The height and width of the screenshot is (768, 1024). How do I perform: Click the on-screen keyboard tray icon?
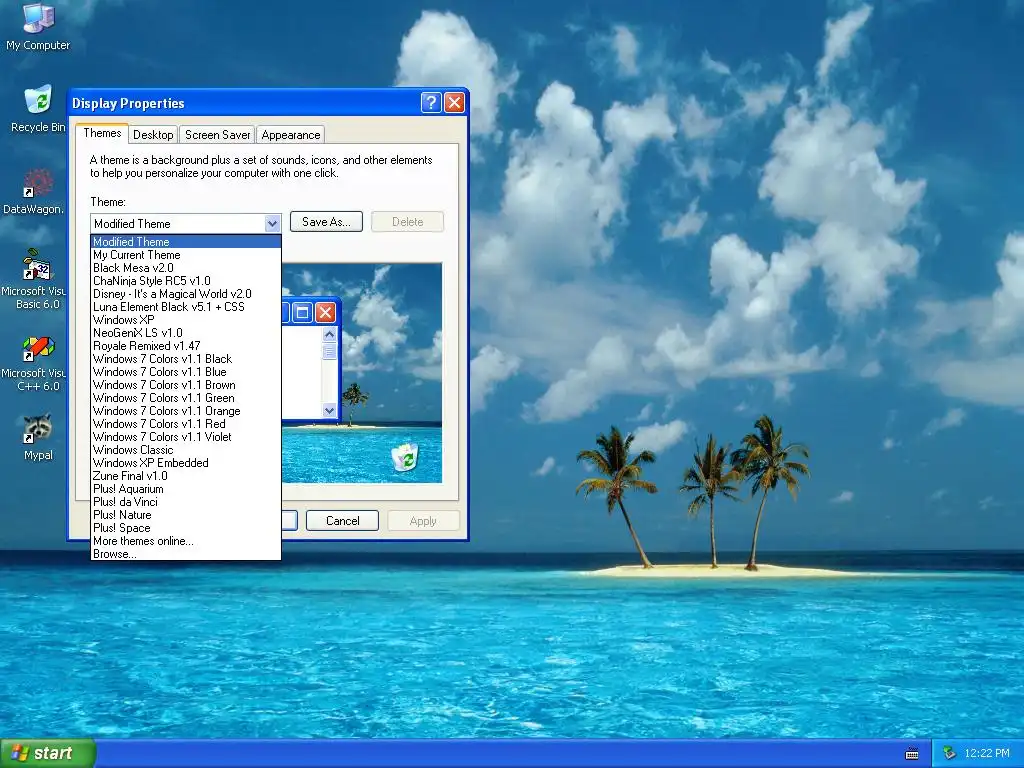coord(912,754)
